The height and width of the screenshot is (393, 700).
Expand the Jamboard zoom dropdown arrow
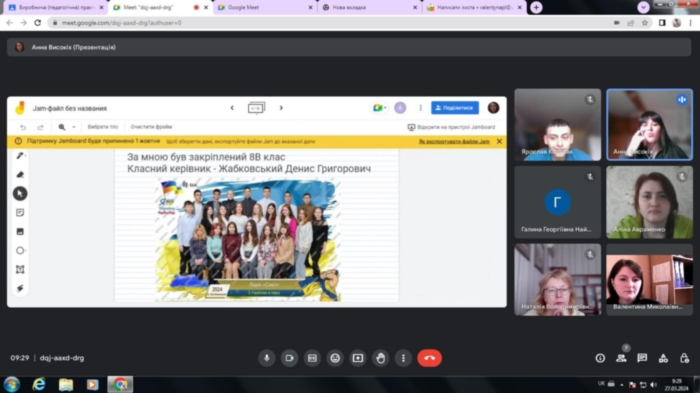click(74, 127)
